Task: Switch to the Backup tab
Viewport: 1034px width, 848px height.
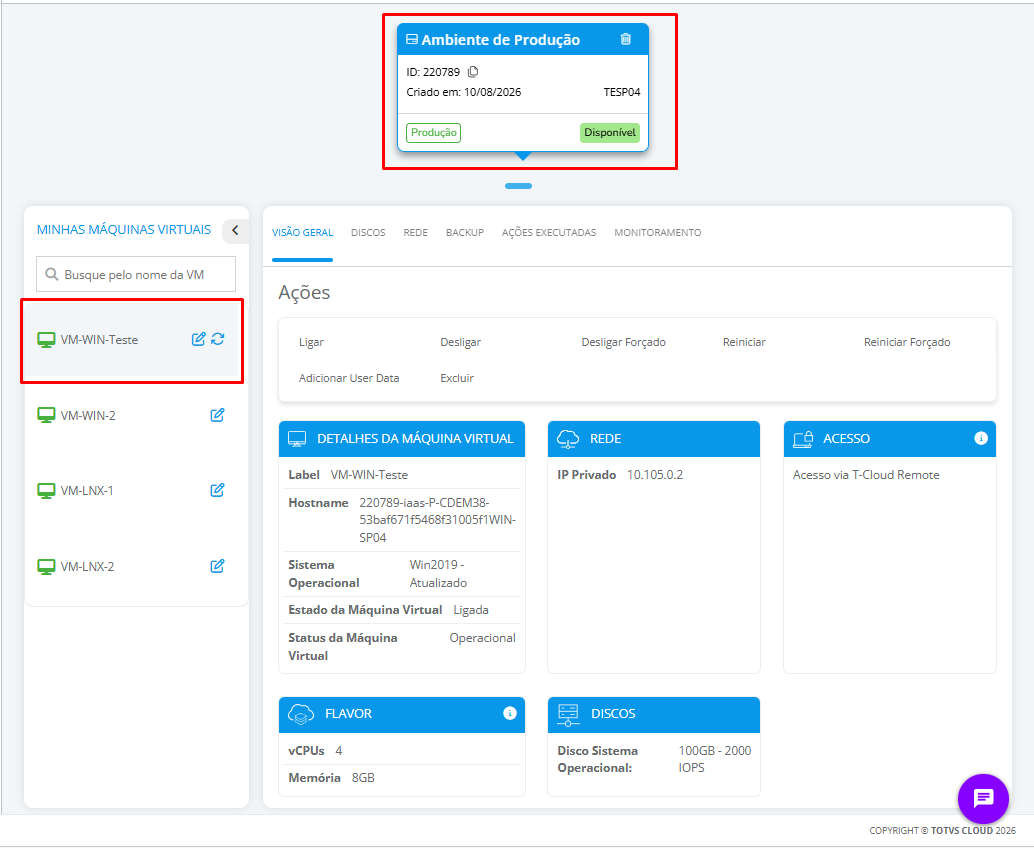Action: pyautogui.click(x=465, y=233)
